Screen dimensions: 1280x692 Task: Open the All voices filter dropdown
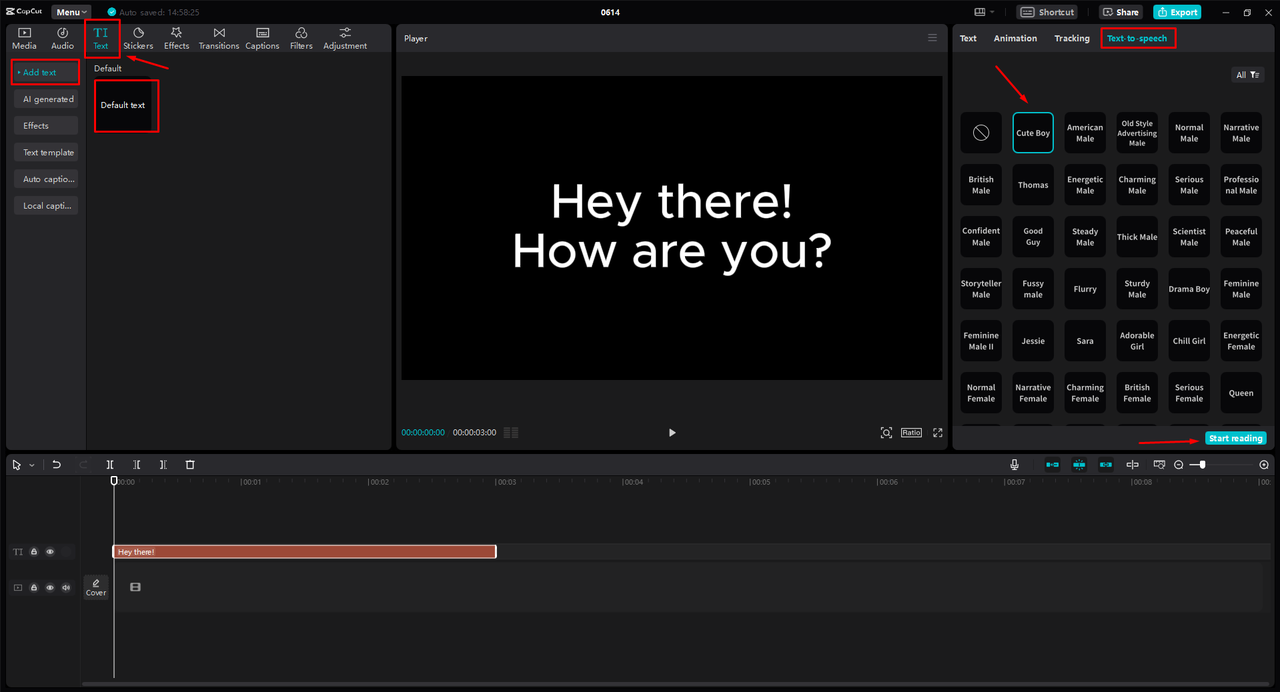pos(1247,75)
